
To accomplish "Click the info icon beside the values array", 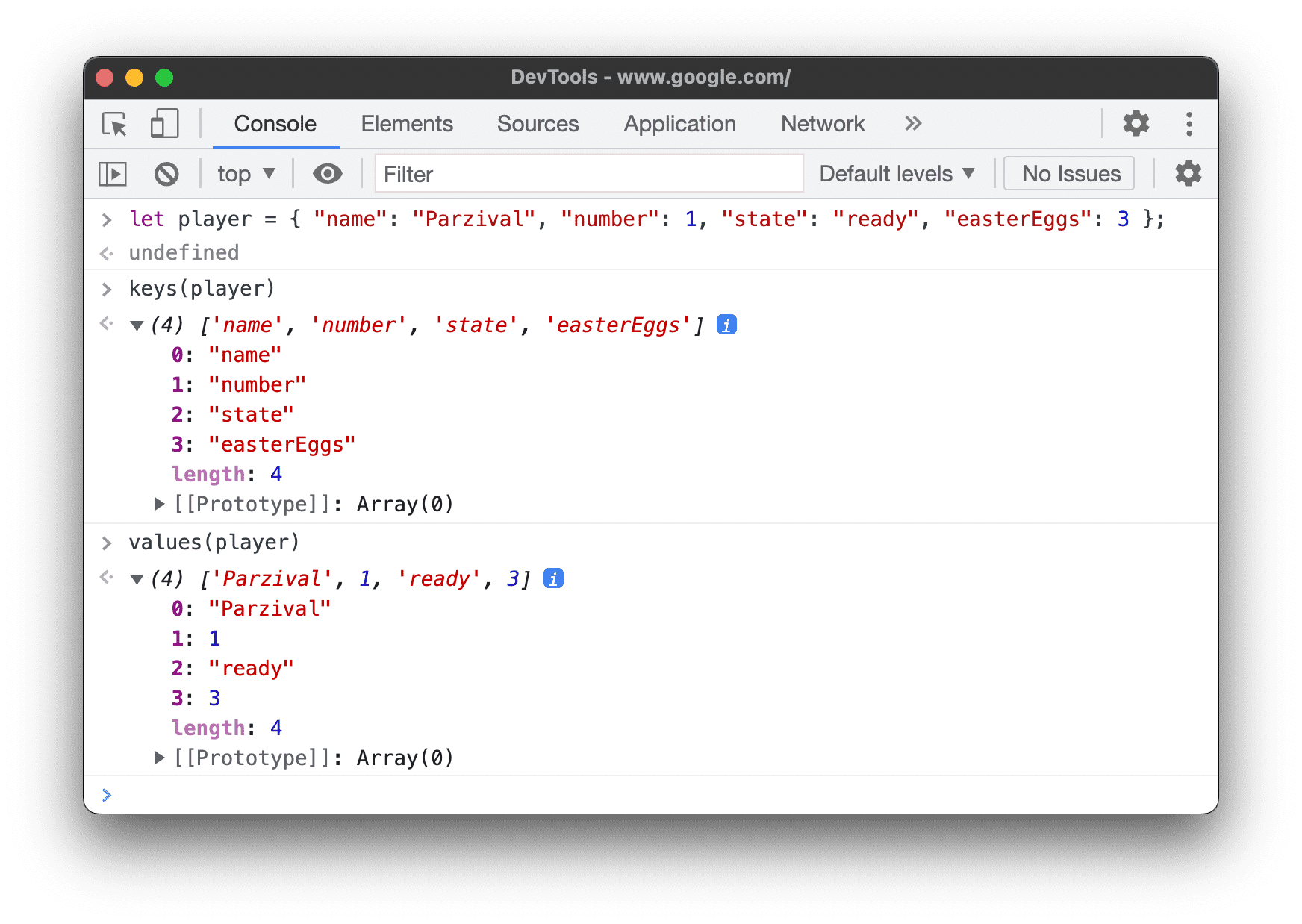I will pos(552,578).
